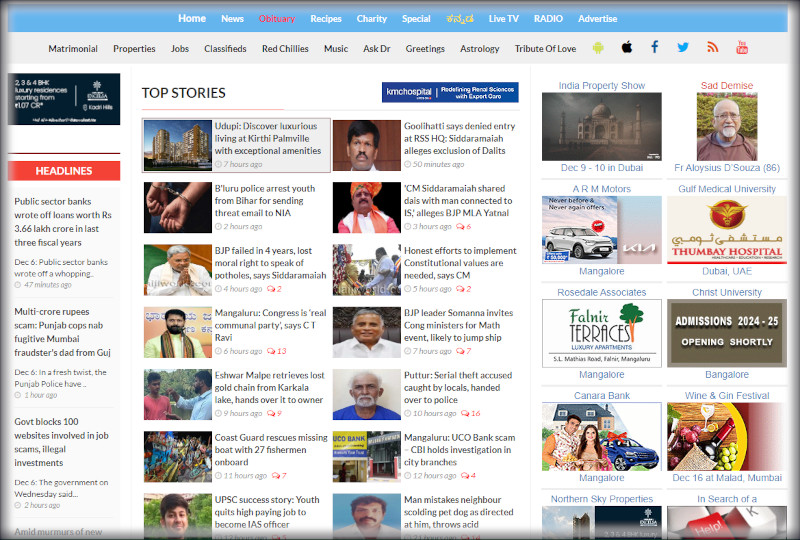
Task: Open the Facebook page icon
Action: pyautogui.click(x=655, y=48)
